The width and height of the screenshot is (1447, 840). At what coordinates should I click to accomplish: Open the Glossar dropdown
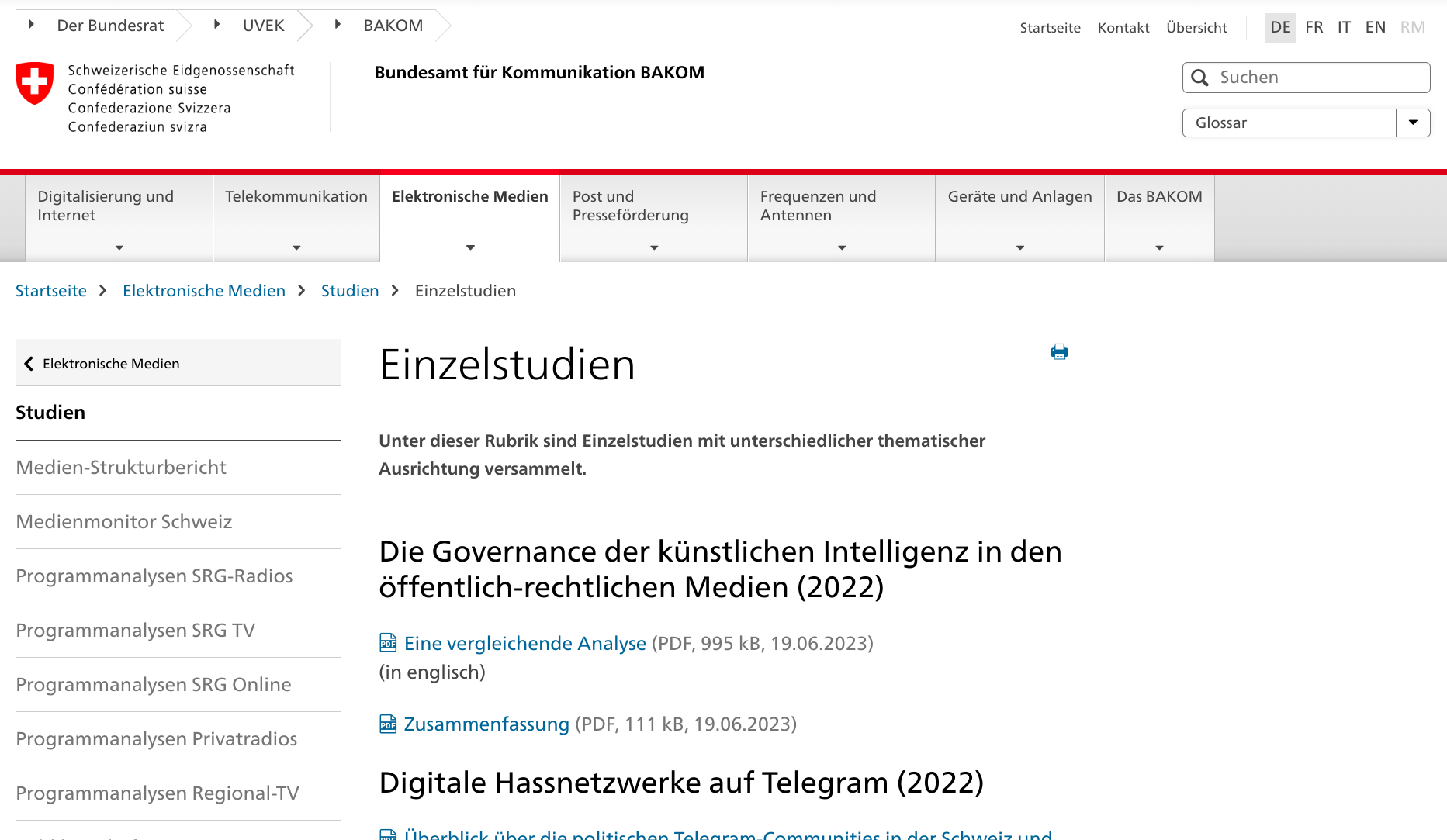point(1412,123)
